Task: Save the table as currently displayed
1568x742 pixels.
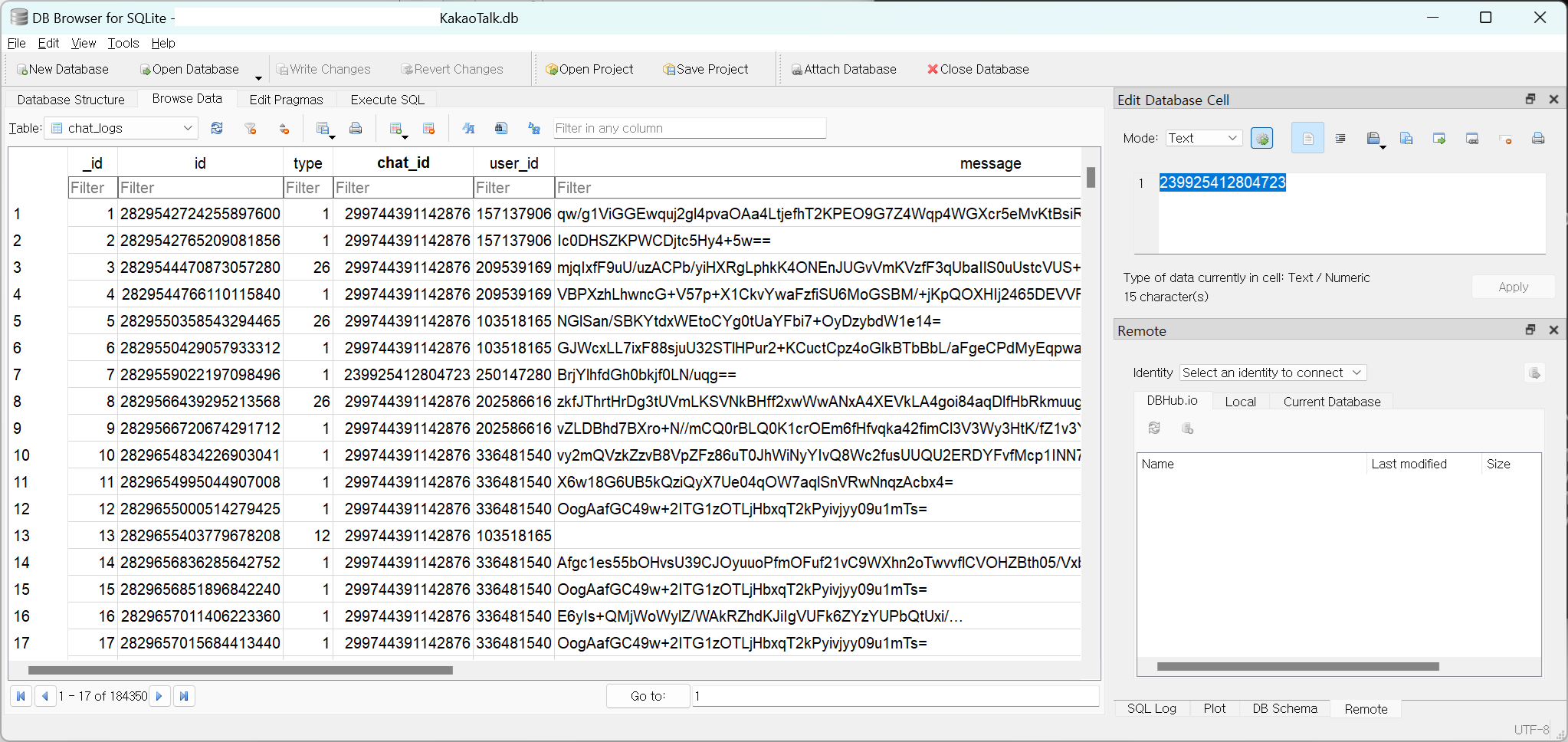Action: (x=323, y=128)
